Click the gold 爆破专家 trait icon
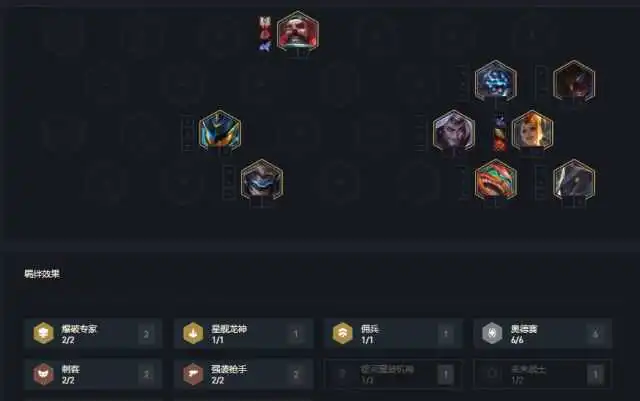 point(44,333)
